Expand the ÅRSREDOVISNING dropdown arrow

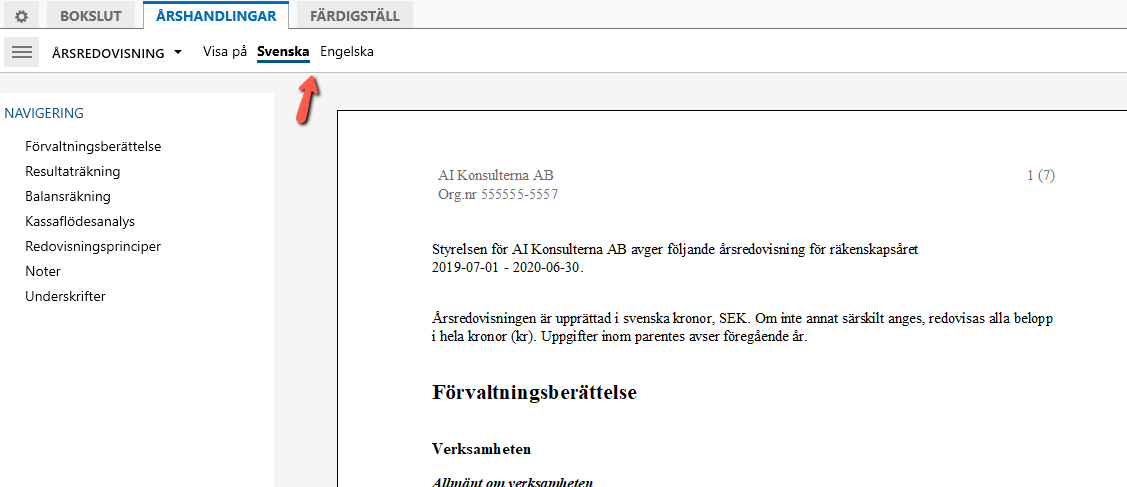(x=178, y=52)
